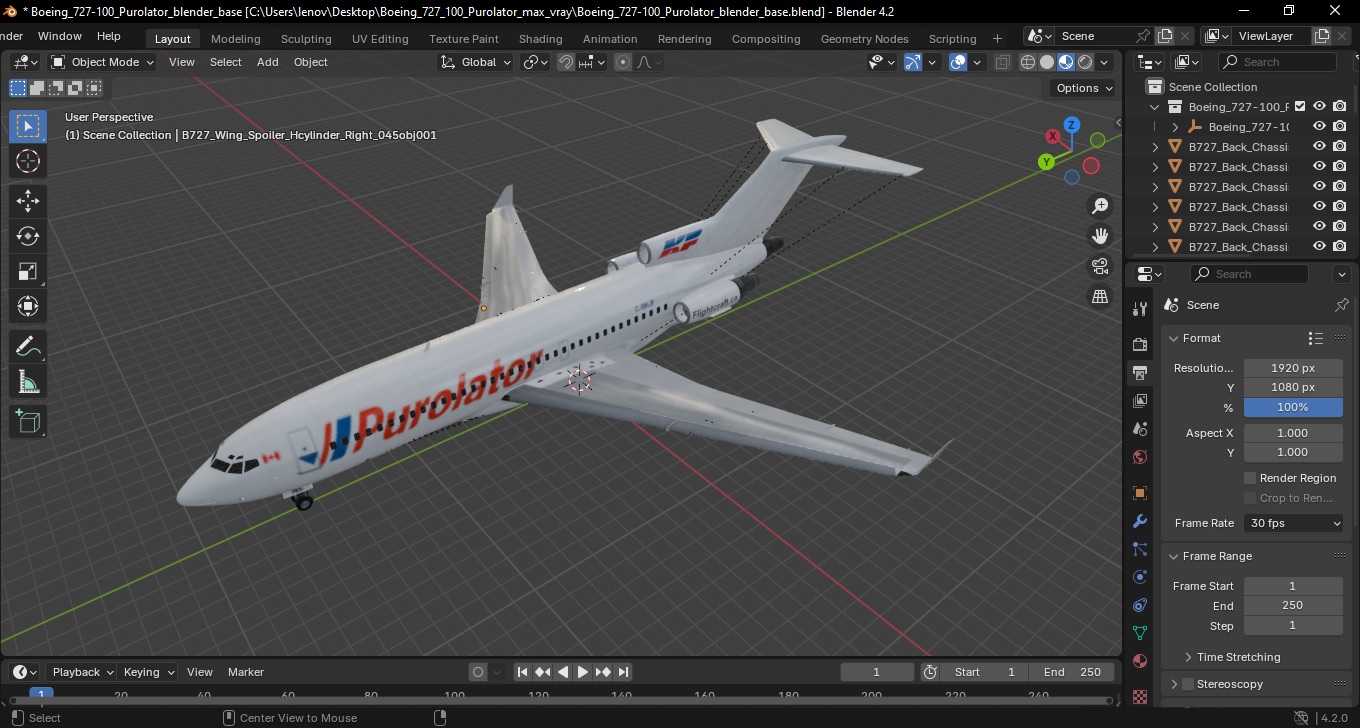1360x728 pixels.
Task: Select the Measure tool
Action: tap(28, 382)
